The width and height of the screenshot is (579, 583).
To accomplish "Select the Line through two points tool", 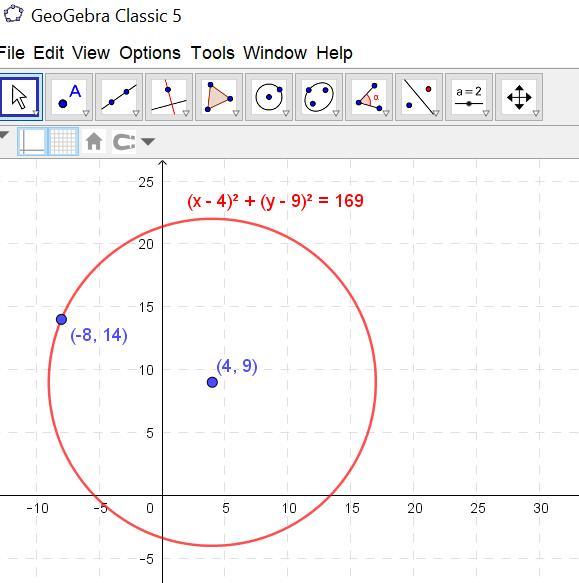I will coord(119,97).
